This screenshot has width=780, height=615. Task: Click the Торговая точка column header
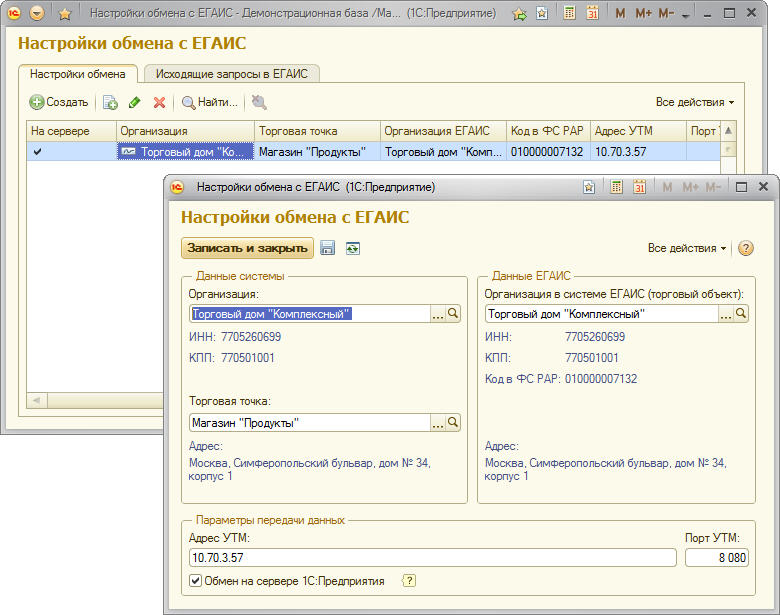[317, 131]
